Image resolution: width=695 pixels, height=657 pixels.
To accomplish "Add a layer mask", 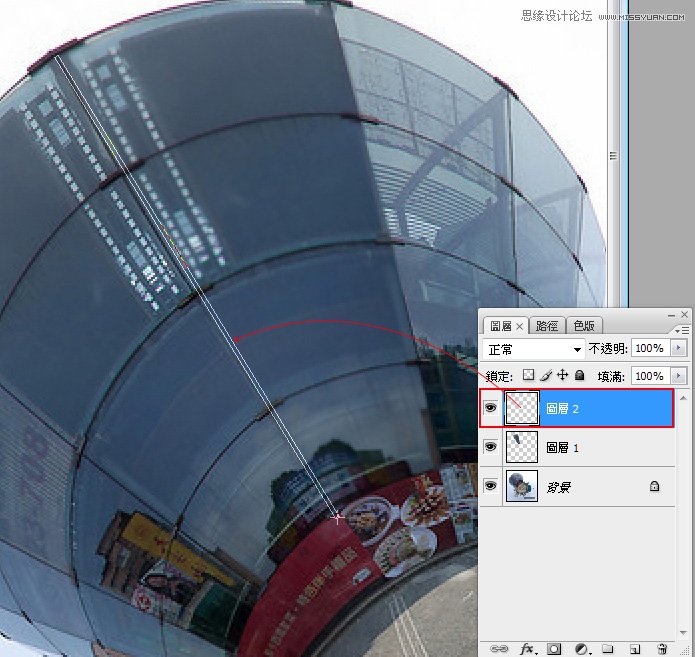I will point(555,649).
